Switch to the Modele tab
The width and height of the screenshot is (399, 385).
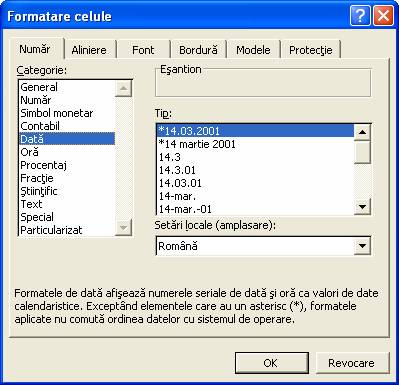pos(253,50)
